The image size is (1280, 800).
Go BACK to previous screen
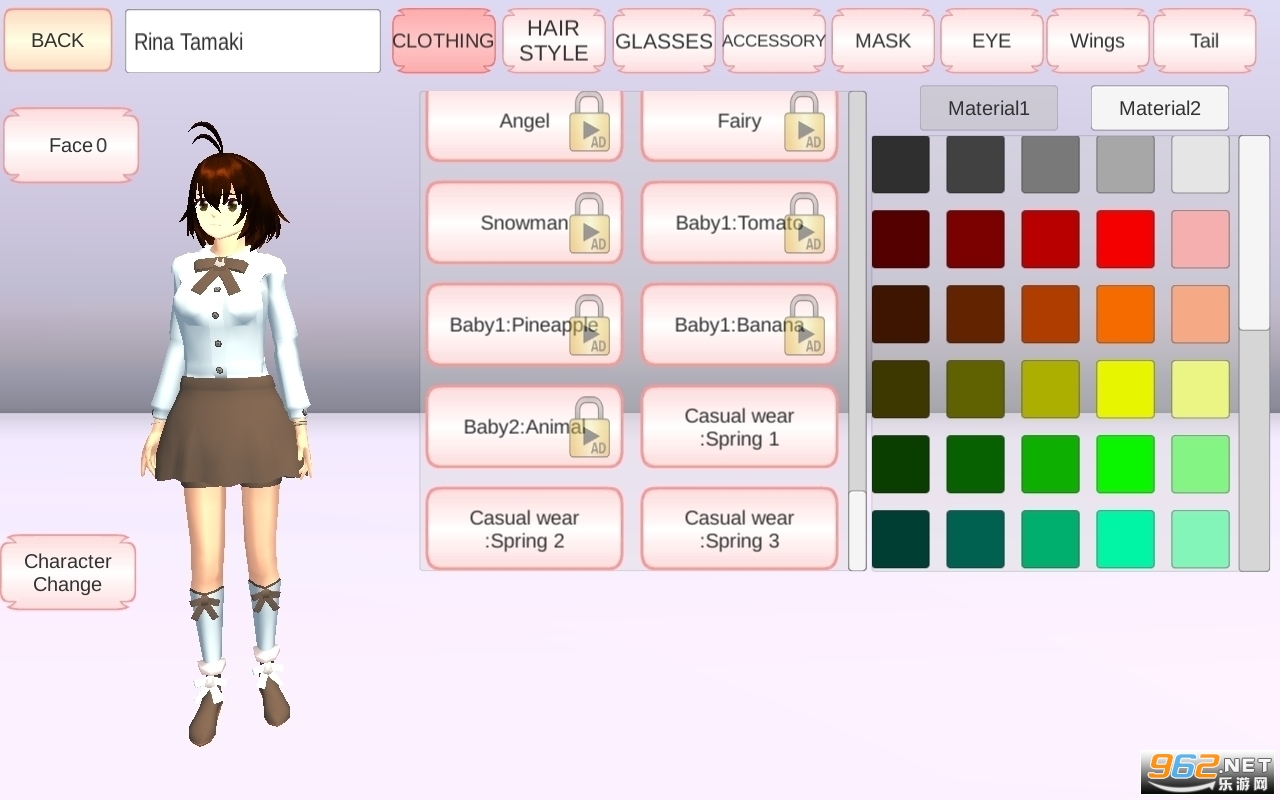tap(58, 40)
